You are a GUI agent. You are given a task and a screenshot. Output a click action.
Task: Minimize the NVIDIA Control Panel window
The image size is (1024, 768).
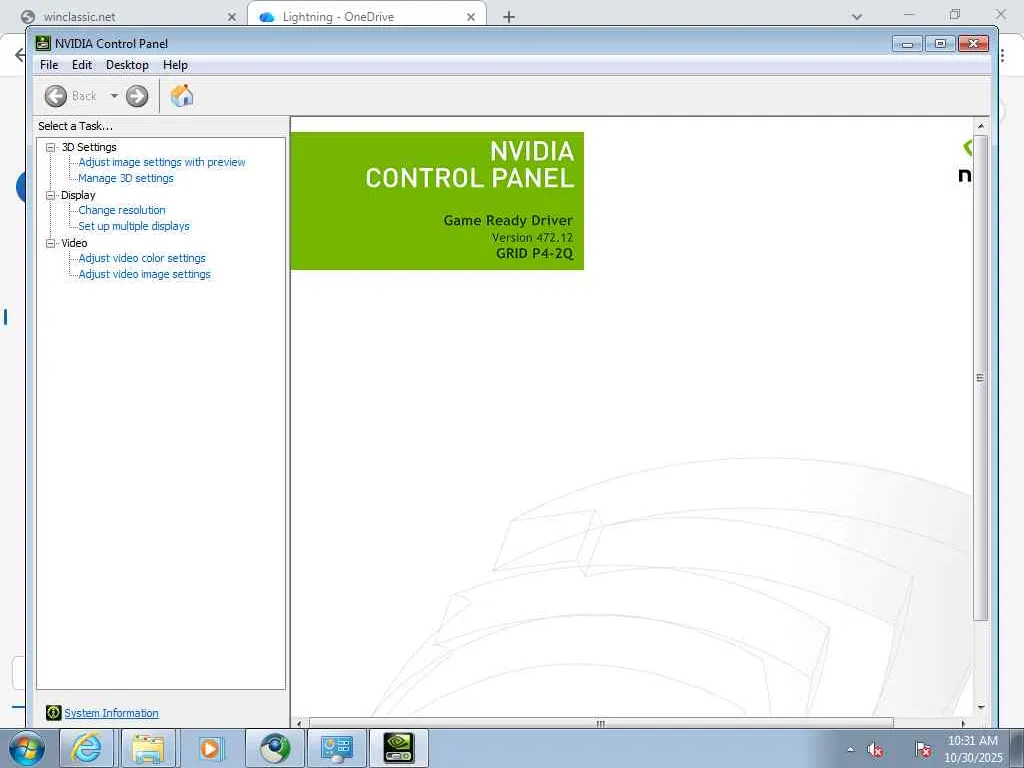[907, 44]
